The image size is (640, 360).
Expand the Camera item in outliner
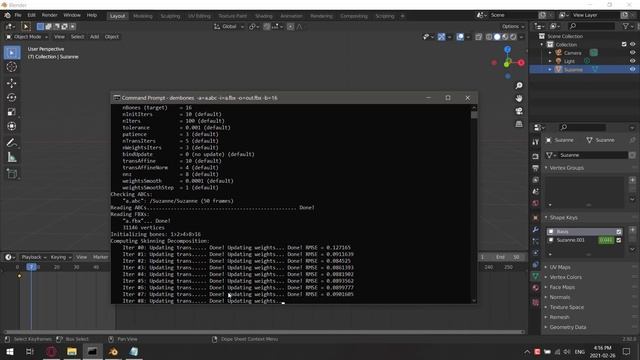[x=550, y=53]
